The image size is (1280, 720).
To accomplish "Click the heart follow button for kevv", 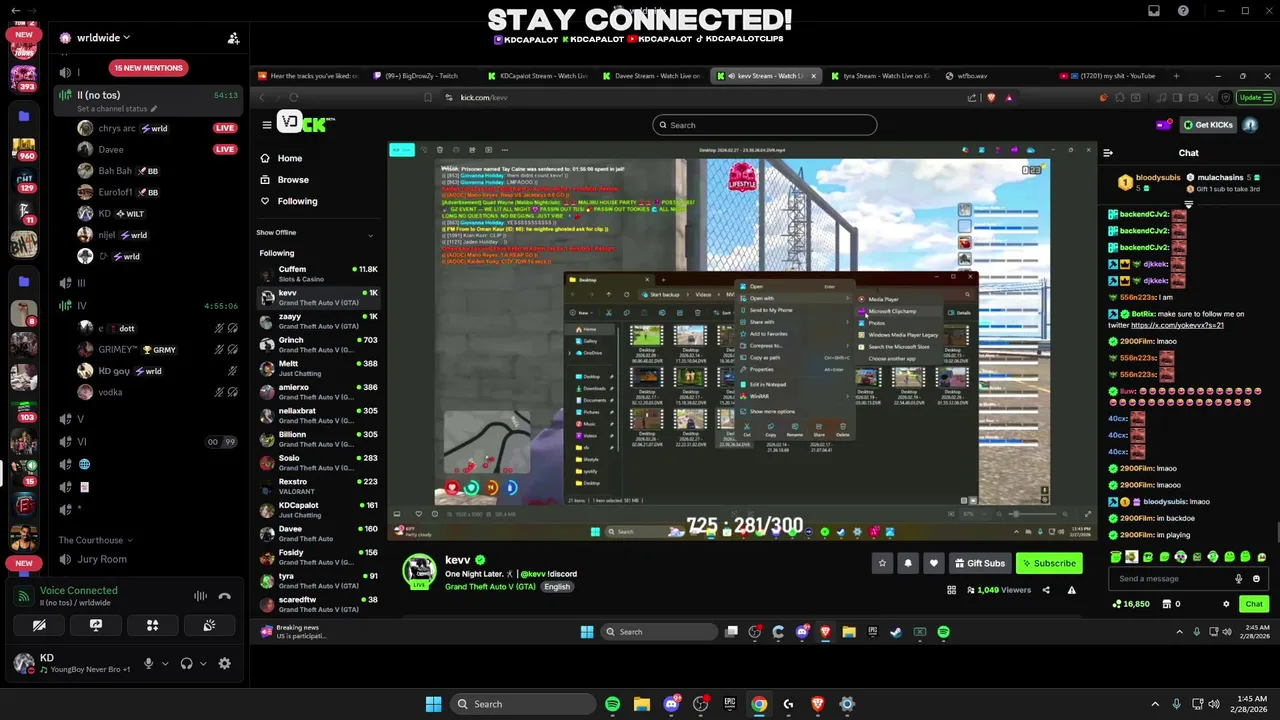I will pyautogui.click(x=934, y=563).
